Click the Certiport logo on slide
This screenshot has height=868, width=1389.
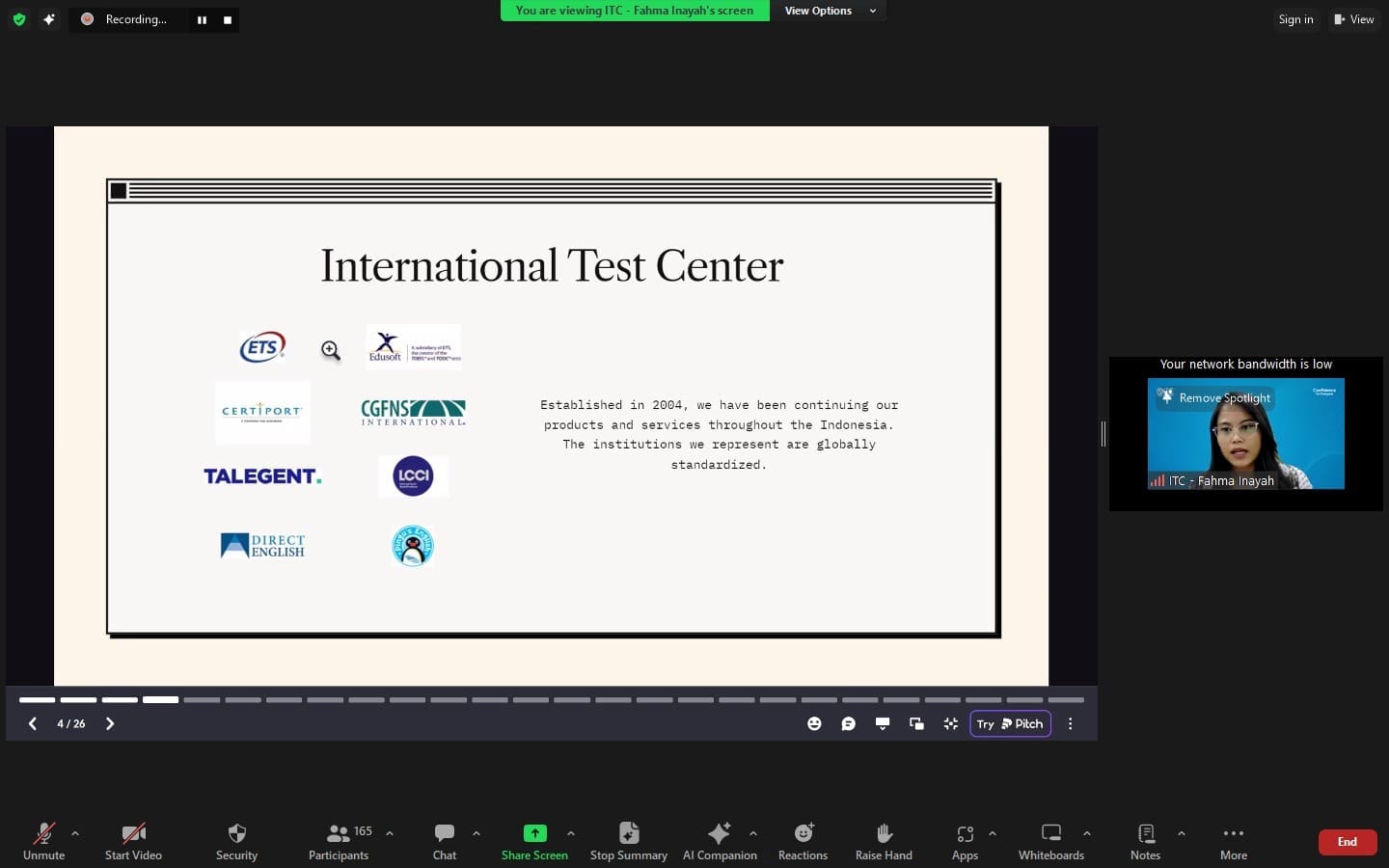[x=262, y=412]
